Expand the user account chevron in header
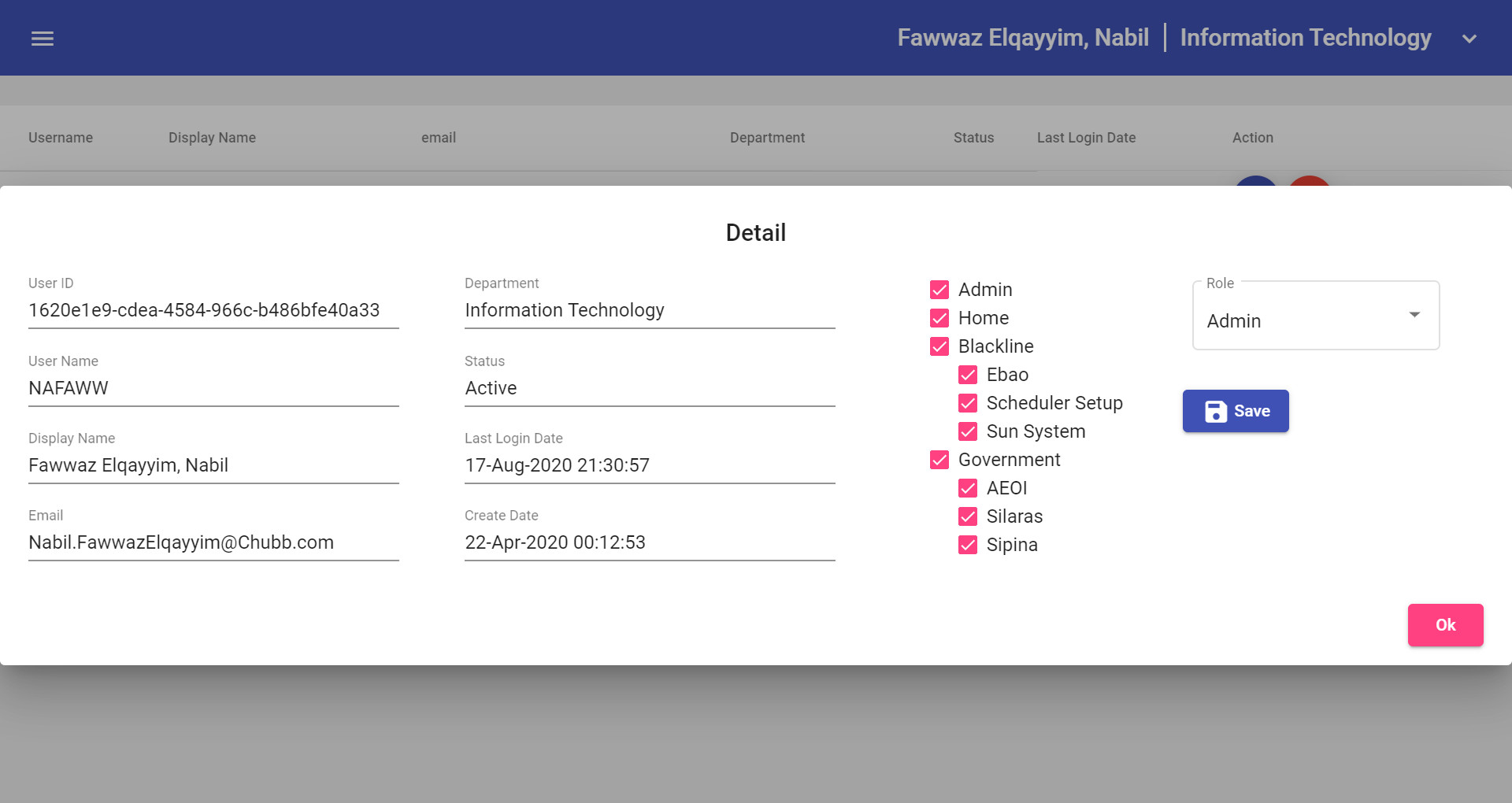 click(x=1469, y=38)
